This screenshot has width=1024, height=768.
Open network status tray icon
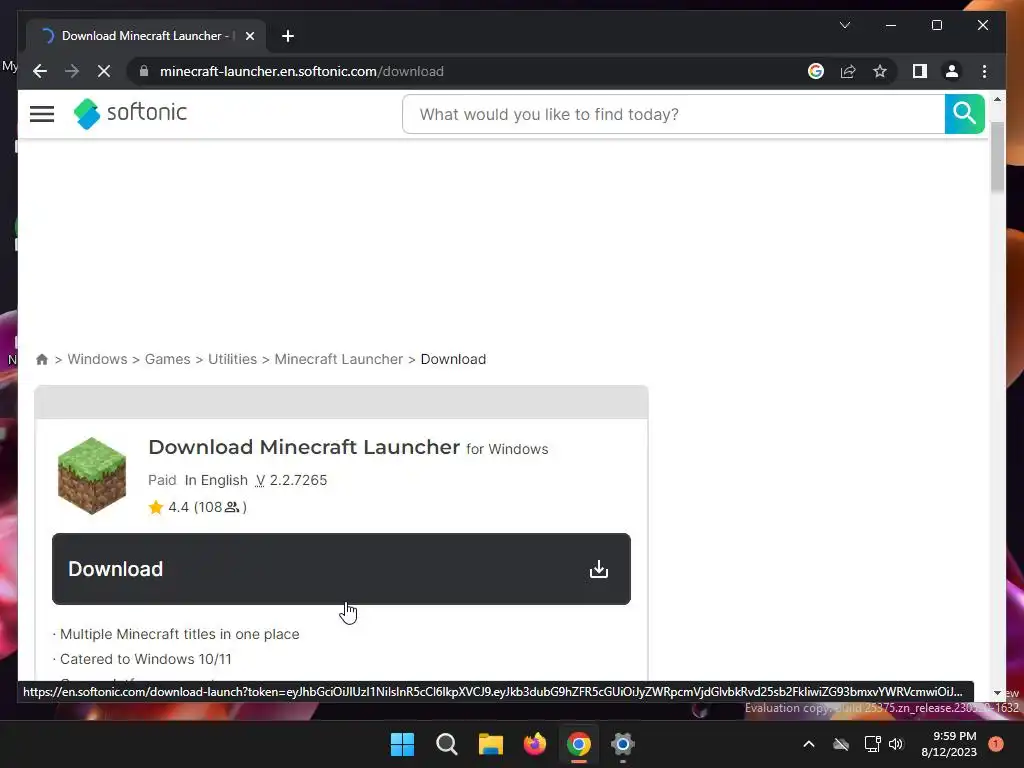[872, 744]
